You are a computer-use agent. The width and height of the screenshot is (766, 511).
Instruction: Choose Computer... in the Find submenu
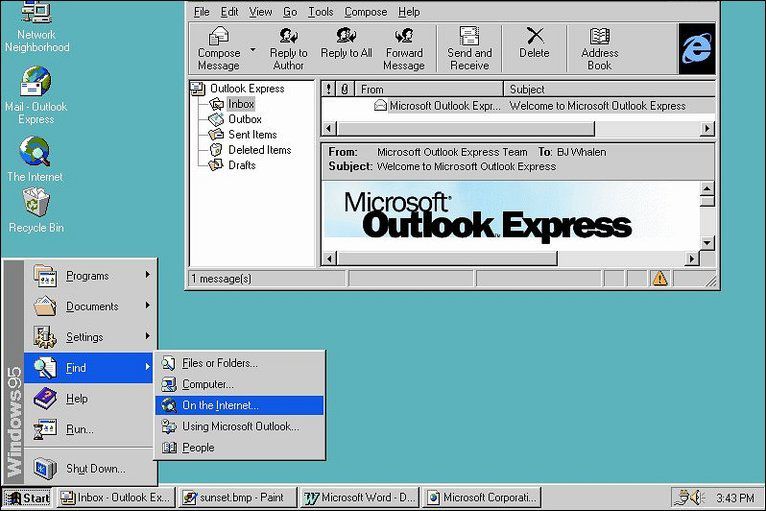point(239,384)
